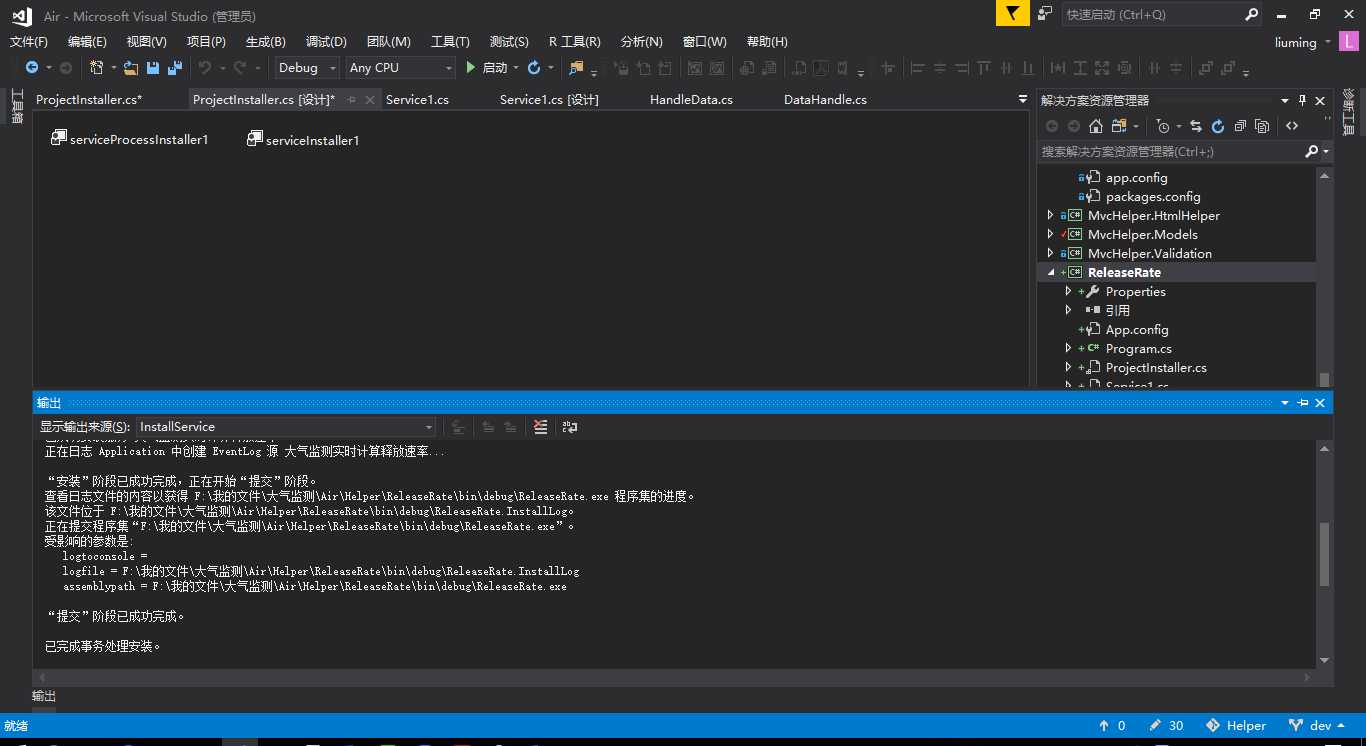Select packages.config in Solution Explorer
The width and height of the screenshot is (1366, 746).
1152,196
